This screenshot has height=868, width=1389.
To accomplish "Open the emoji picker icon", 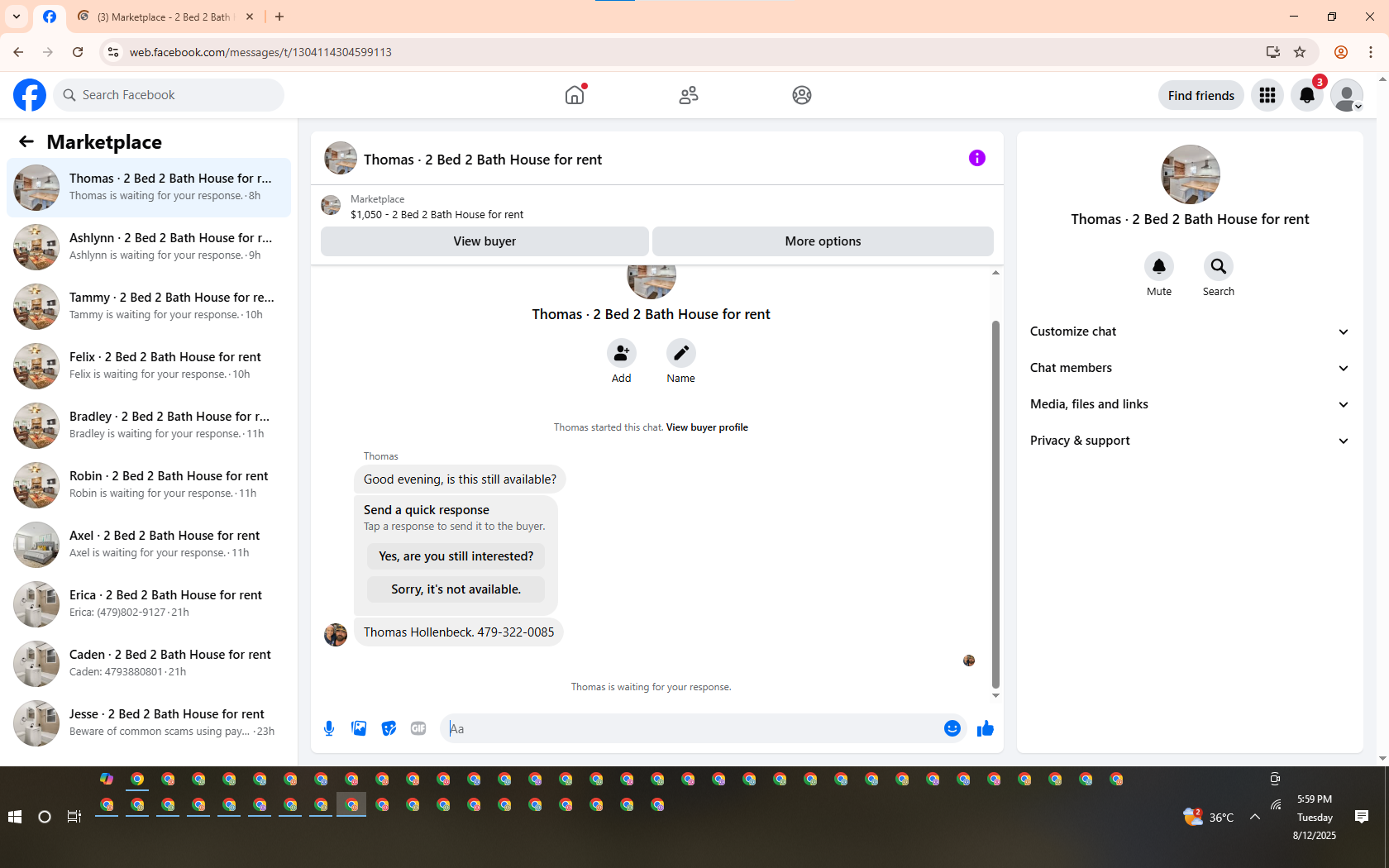I will click(952, 728).
